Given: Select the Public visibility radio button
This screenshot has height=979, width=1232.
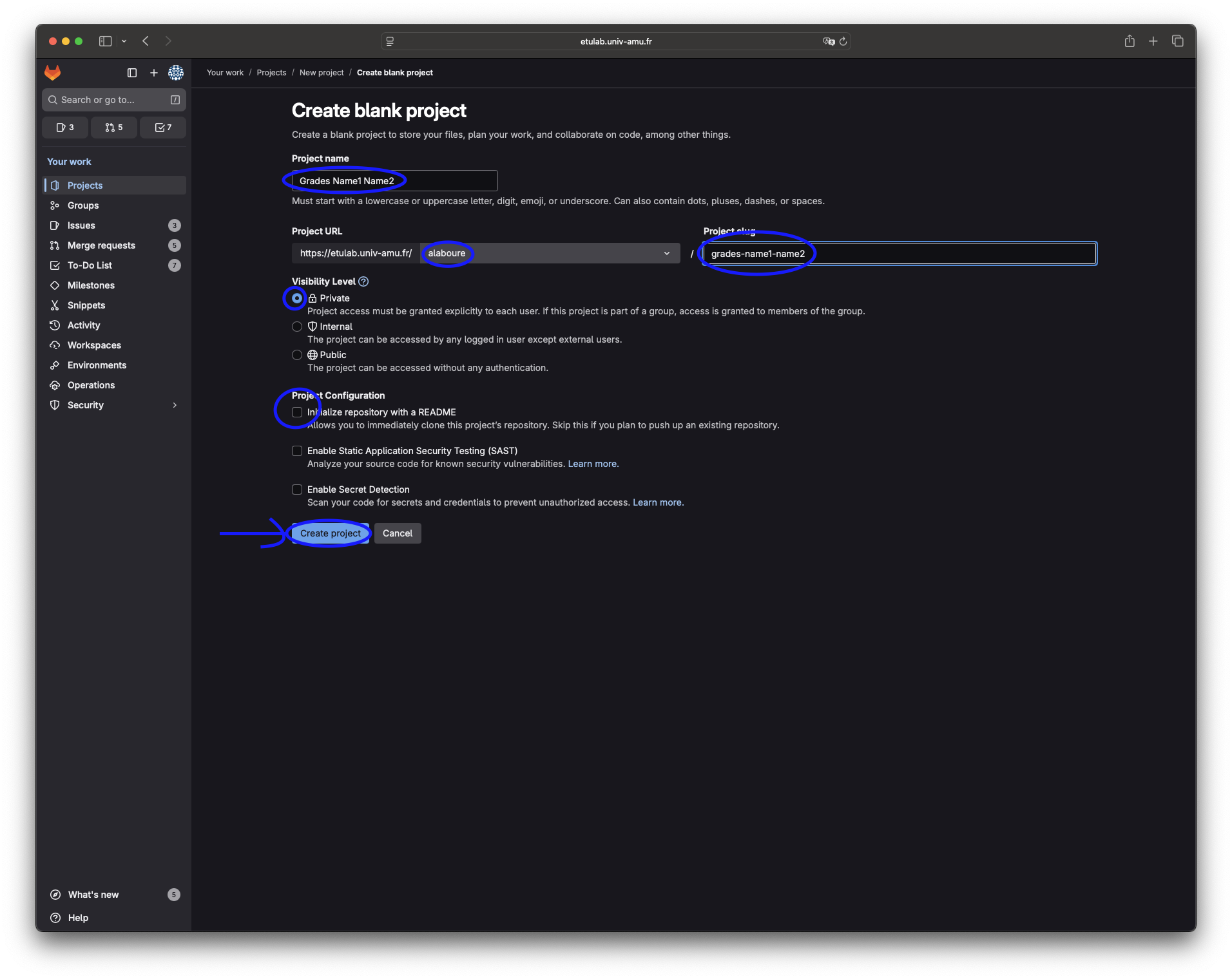Looking at the screenshot, I should pyautogui.click(x=297, y=355).
